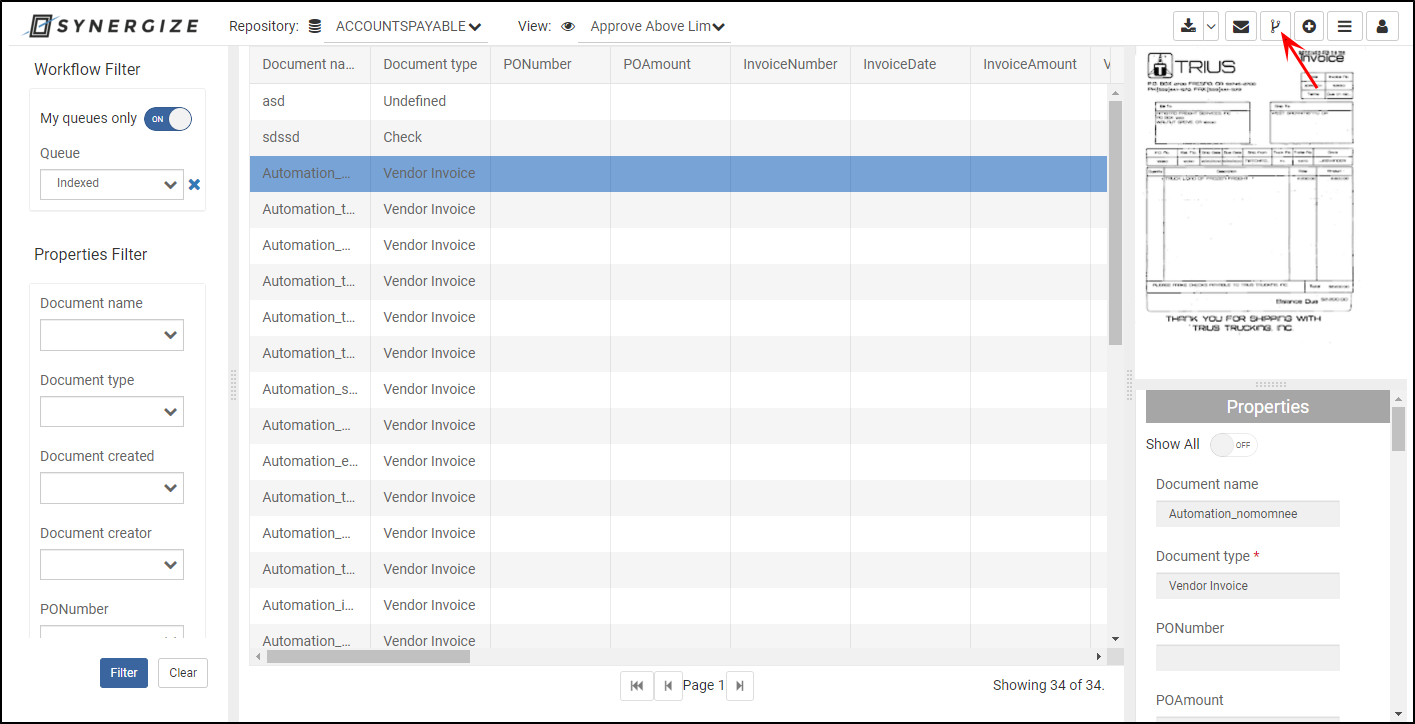Open the user profile icon

1382,26
